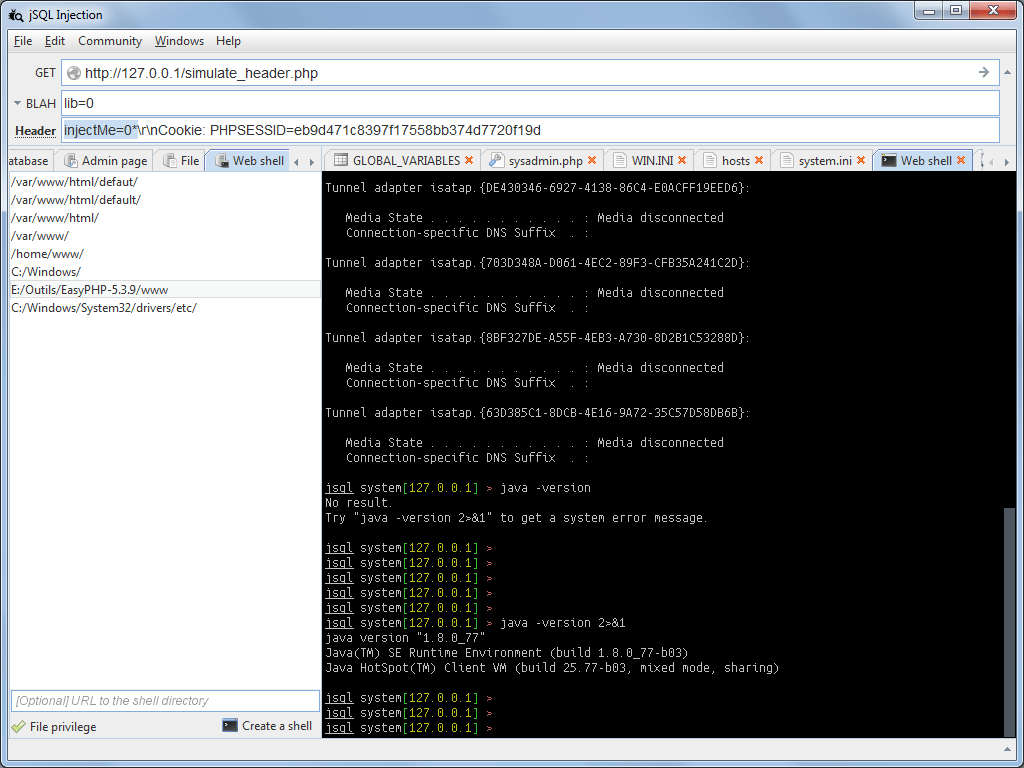Click the GLOBAL_VARIABLES grid icon
This screenshot has width=1024, height=768.
pyautogui.click(x=339, y=160)
